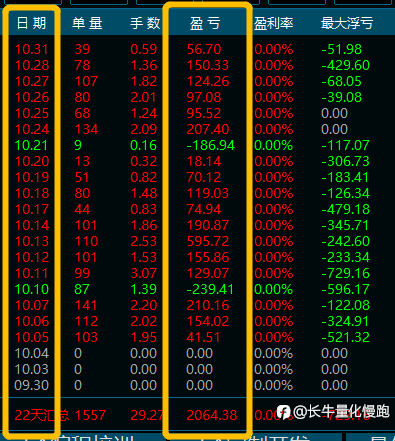Click max floating loss -479.18
This screenshot has width=395, height=441.
click(346, 209)
